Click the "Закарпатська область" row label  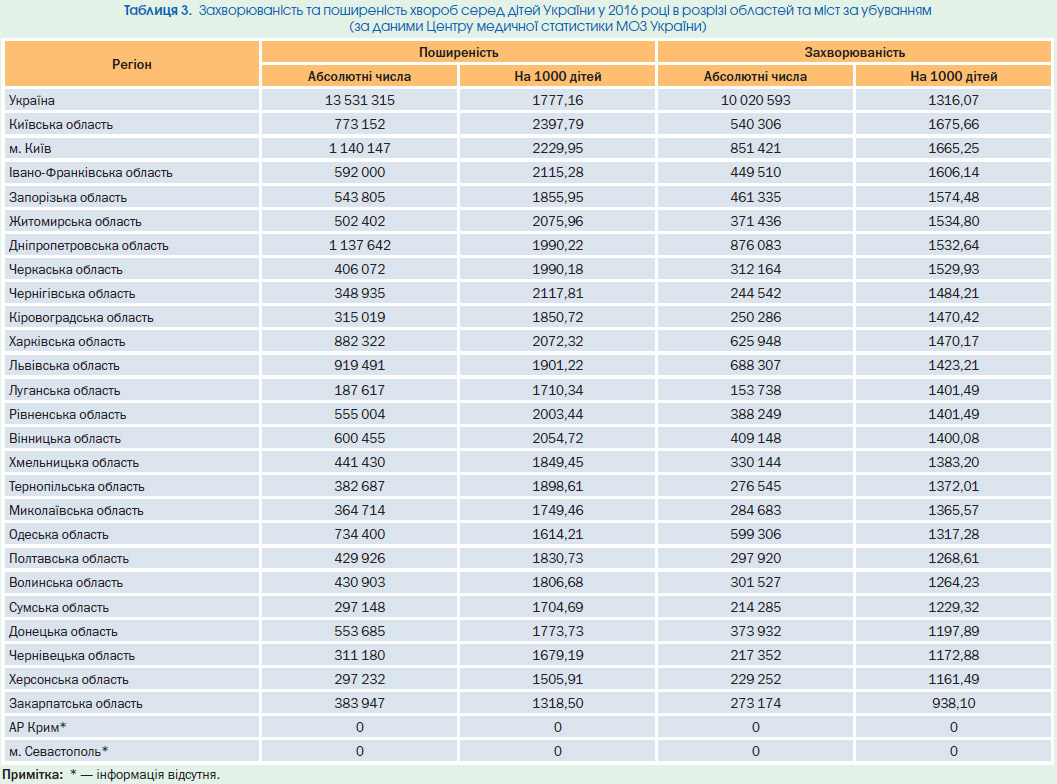(76, 704)
